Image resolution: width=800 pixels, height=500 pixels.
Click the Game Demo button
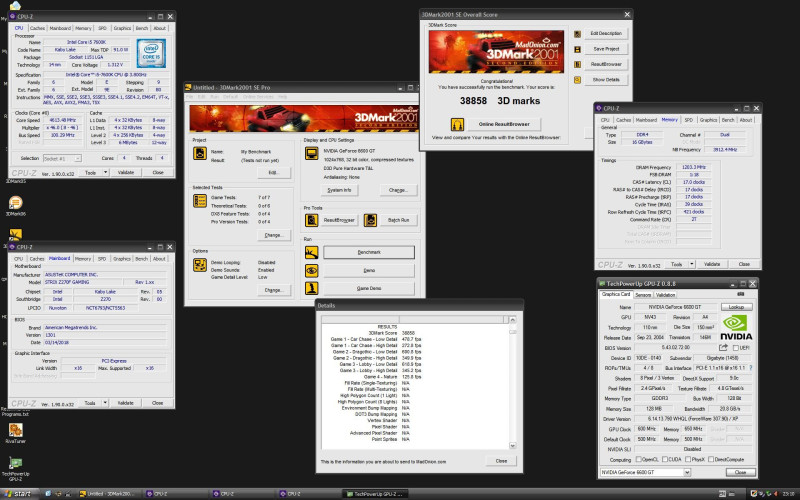coord(369,288)
